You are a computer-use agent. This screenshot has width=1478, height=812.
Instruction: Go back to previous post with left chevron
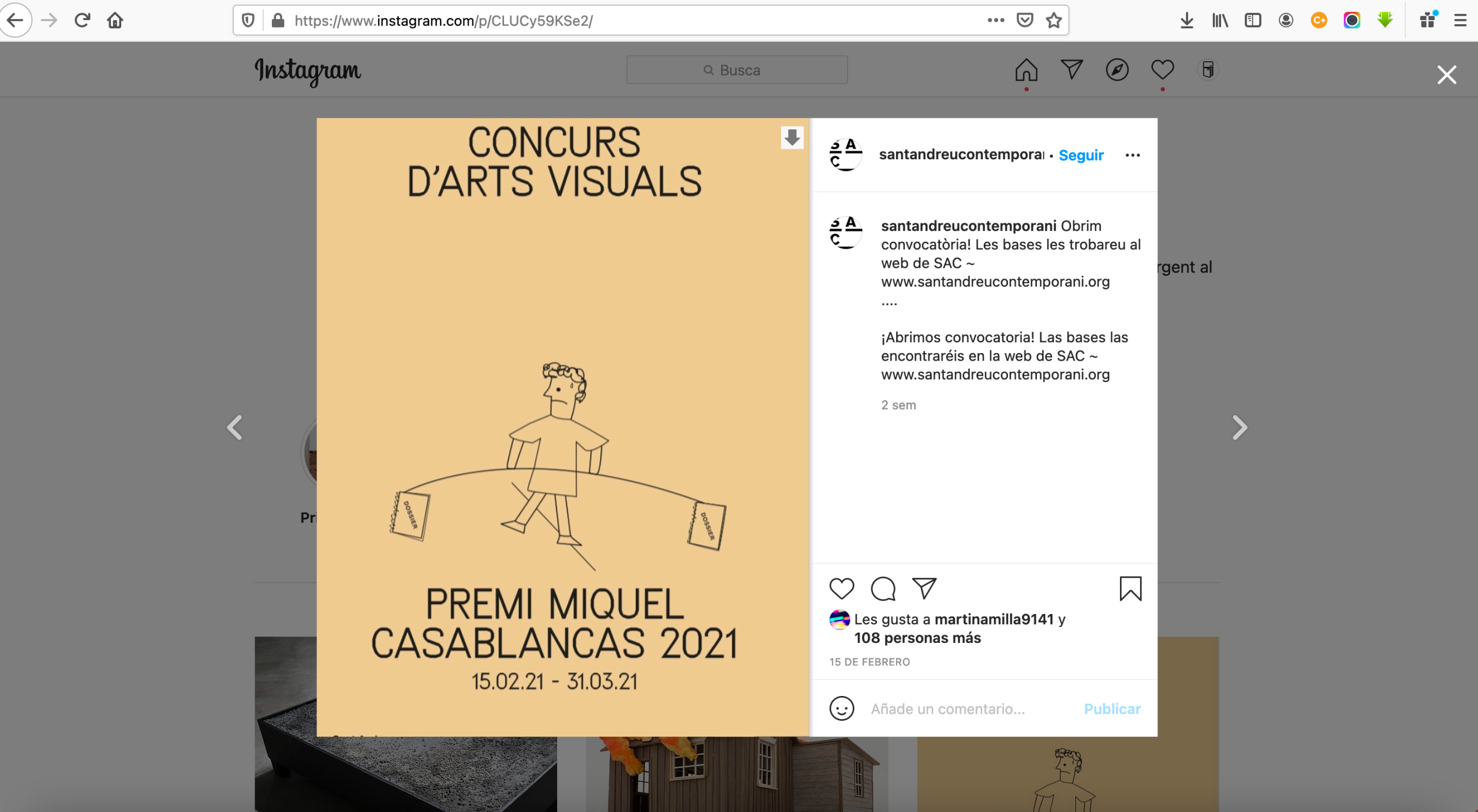click(x=234, y=427)
